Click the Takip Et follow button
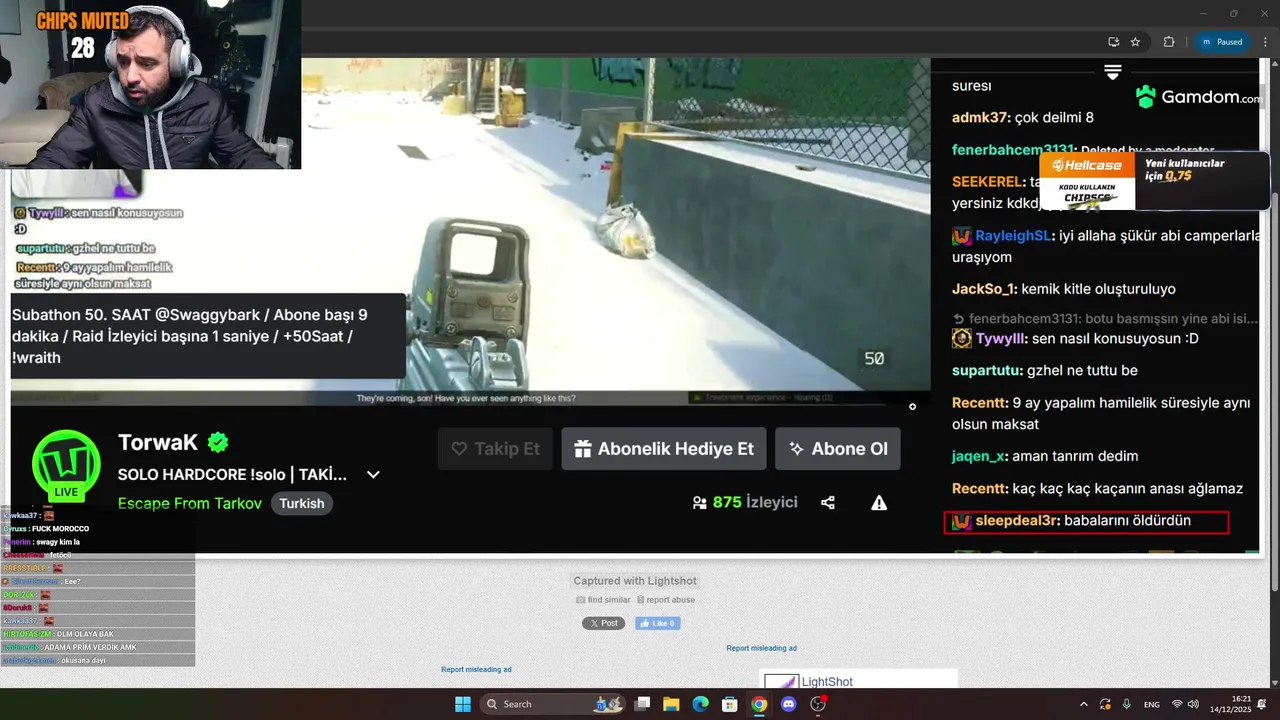 pos(495,449)
